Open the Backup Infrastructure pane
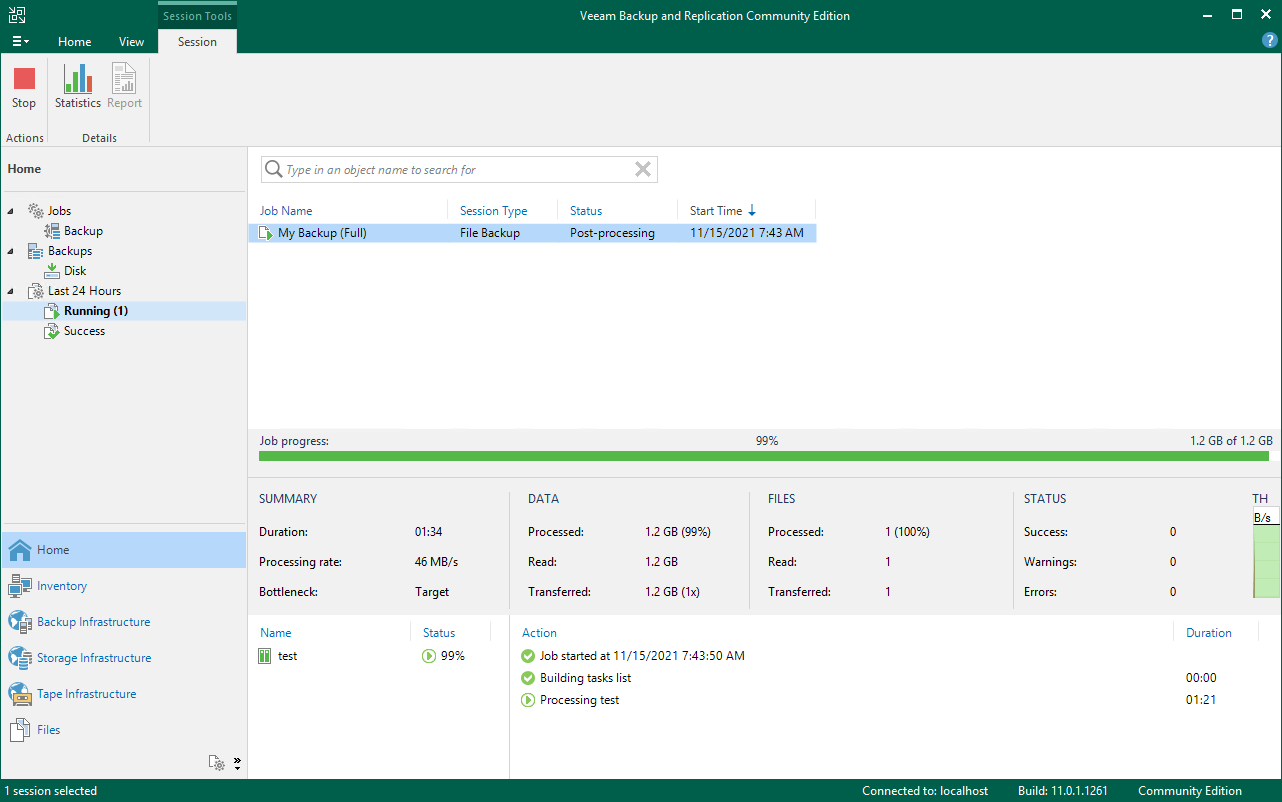This screenshot has height=802, width=1282. click(x=123, y=622)
